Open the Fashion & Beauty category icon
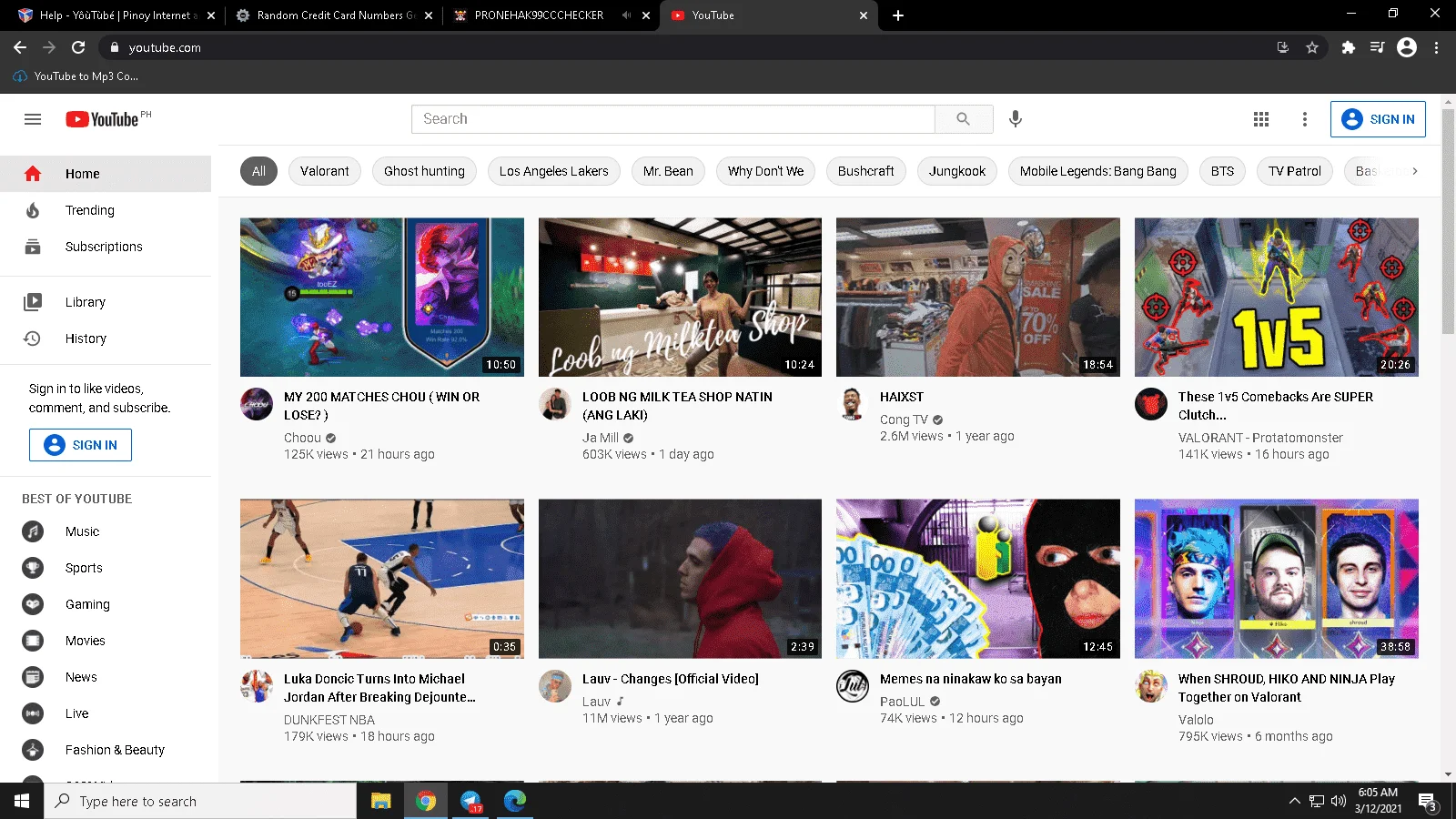Screen dimensions: 1456x819 point(33,750)
